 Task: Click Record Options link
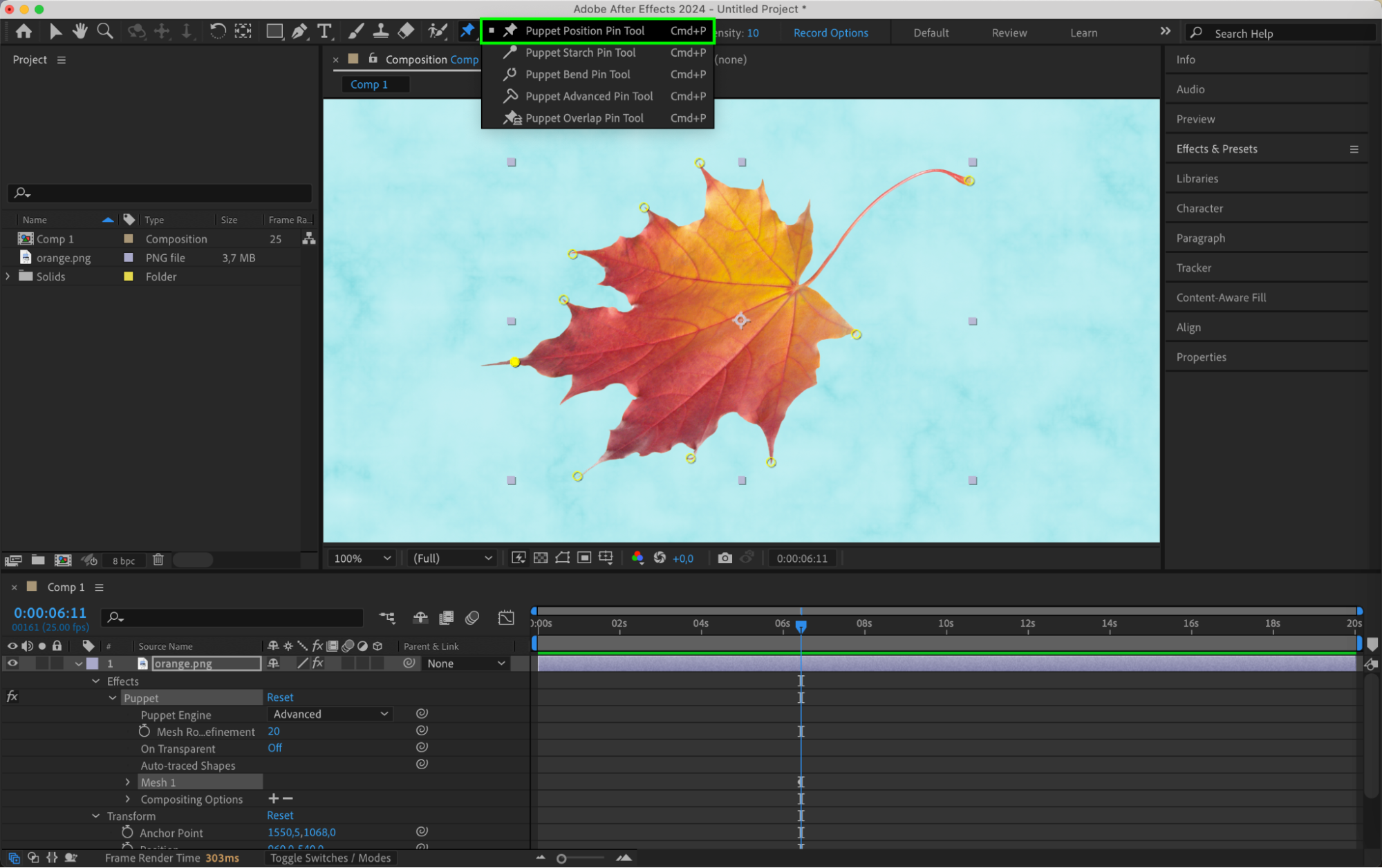830,32
